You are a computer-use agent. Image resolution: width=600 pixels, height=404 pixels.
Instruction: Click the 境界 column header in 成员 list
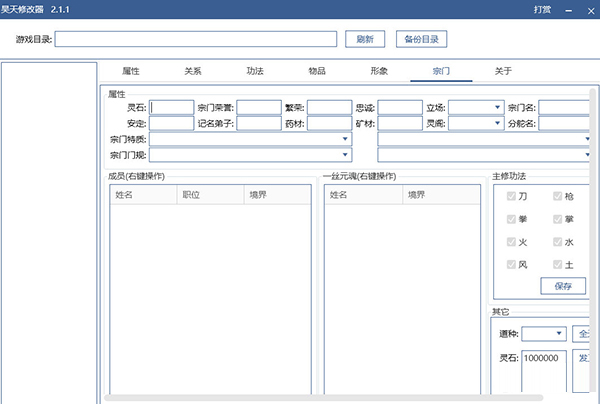[x=277, y=195]
